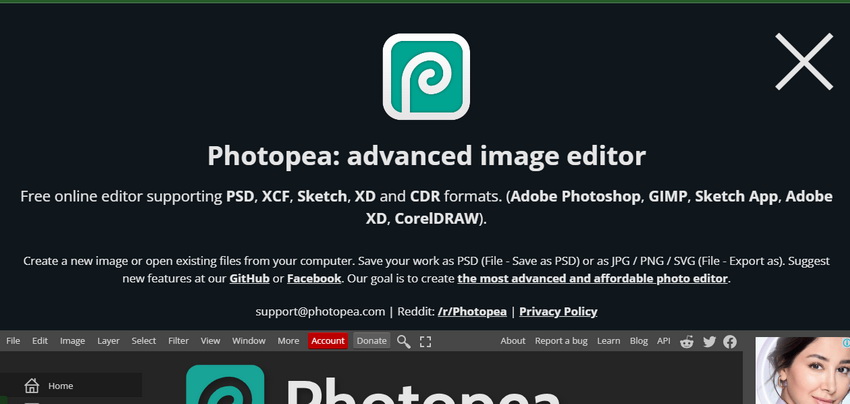Open the More menu
Image resolution: width=850 pixels, height=404 pixels.
[x=288, y=341]
